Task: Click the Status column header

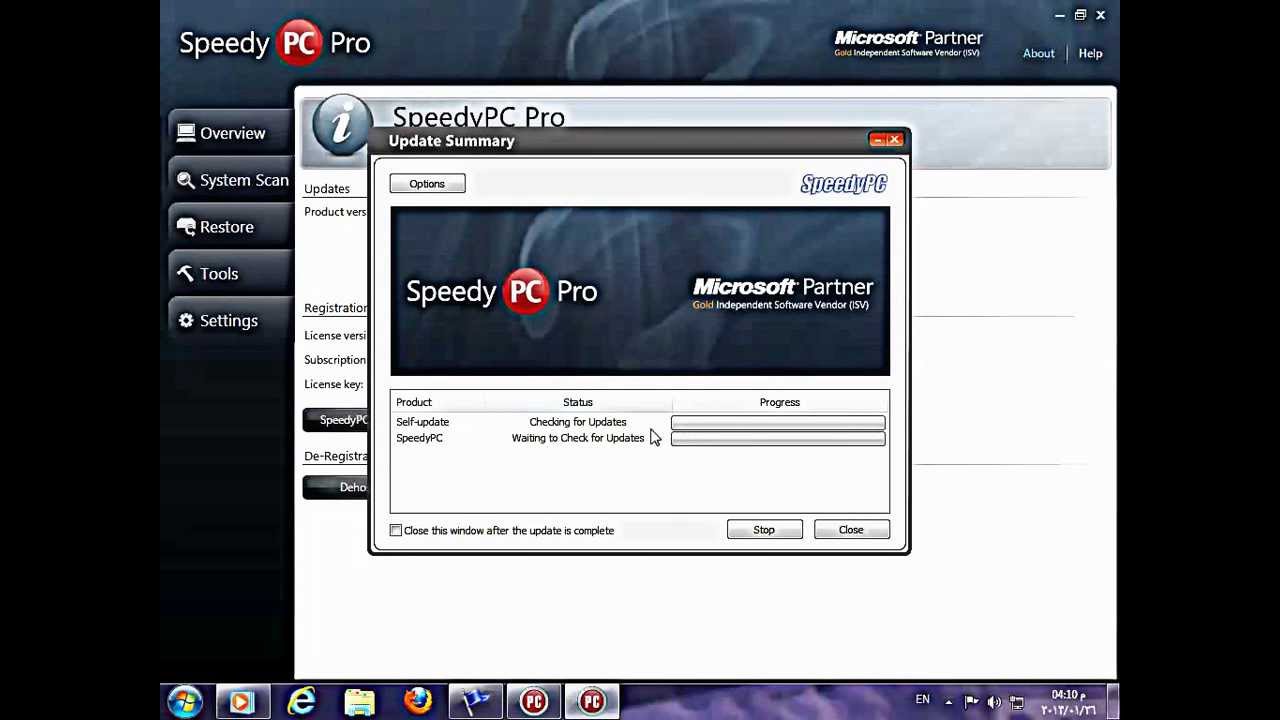Action: coord(578,402)
